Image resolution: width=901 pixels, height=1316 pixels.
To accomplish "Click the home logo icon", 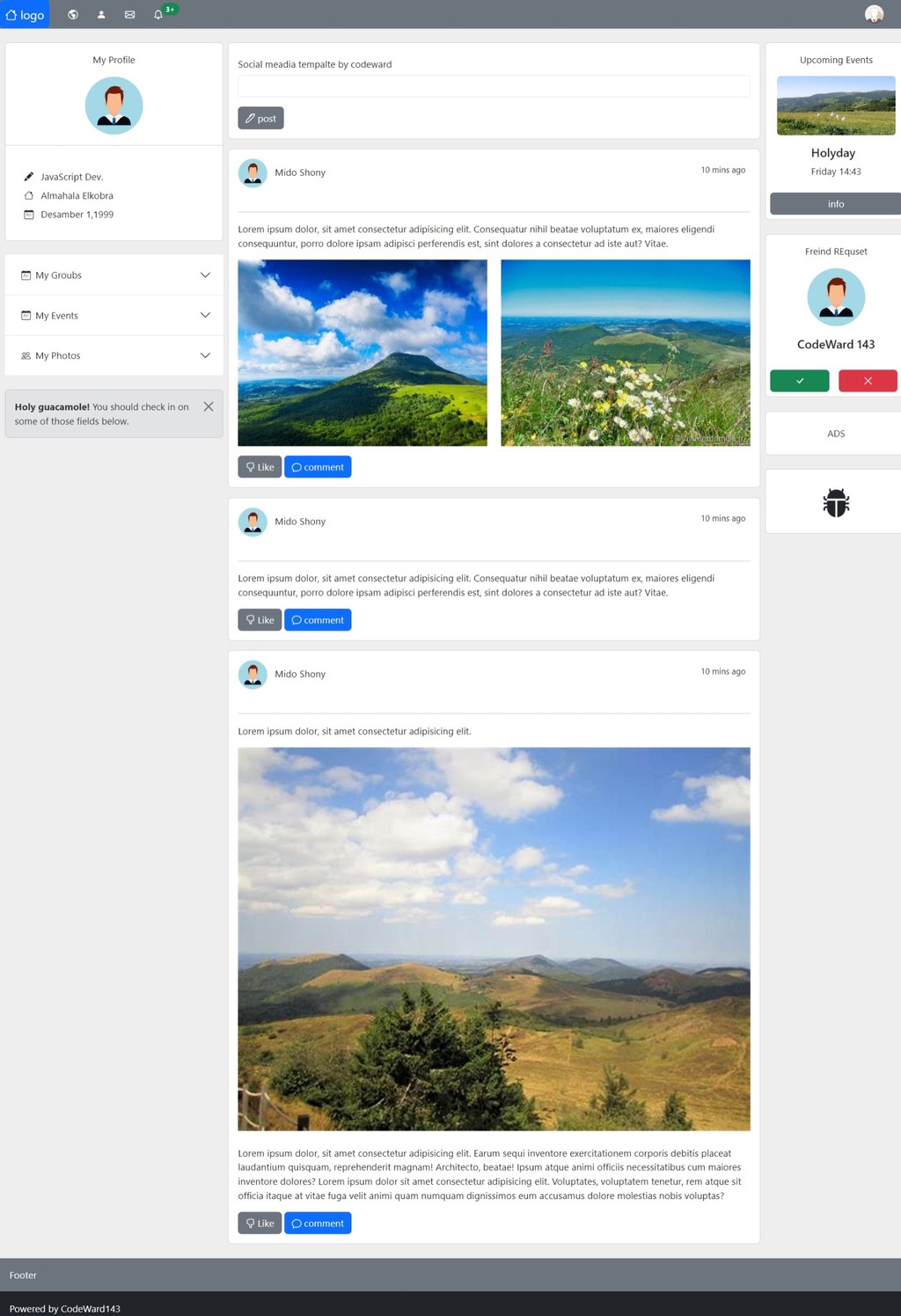I will point(11,15).
